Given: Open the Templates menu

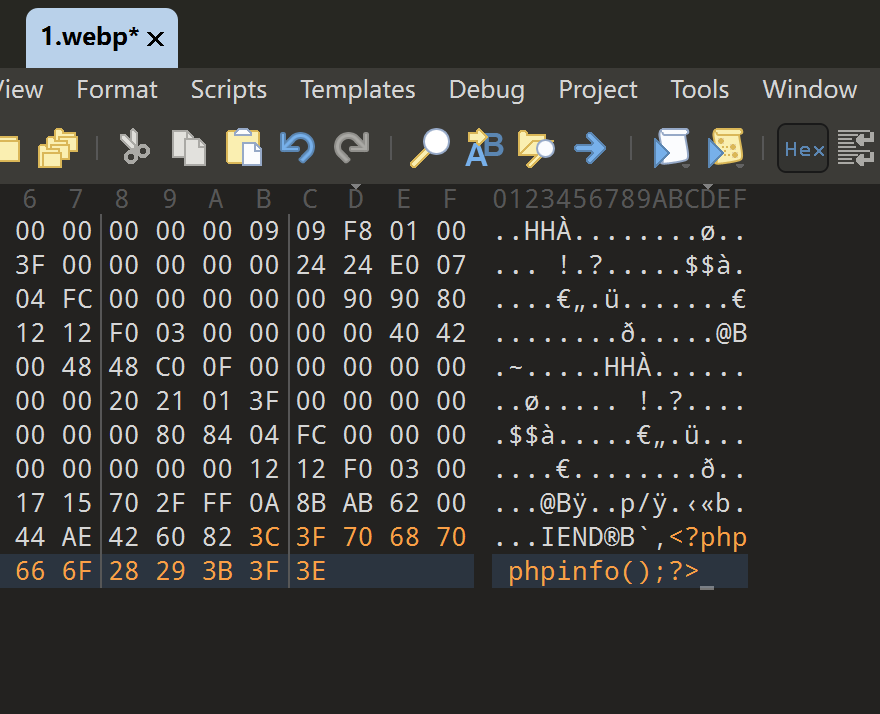Looking at the screenshot, I should pos(357,89).
